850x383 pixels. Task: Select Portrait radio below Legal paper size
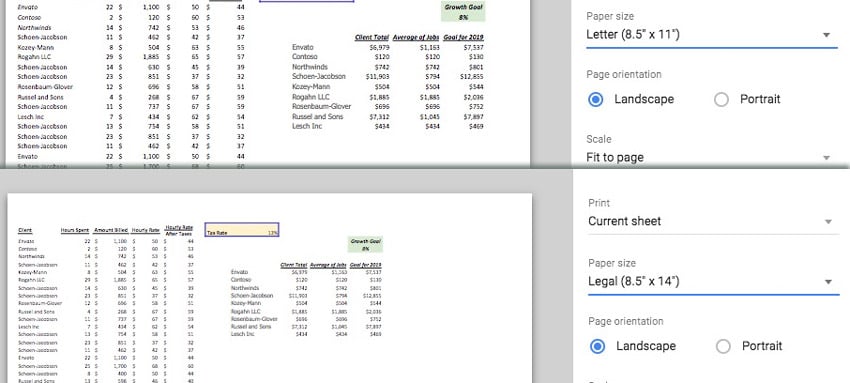pos(723,346)
